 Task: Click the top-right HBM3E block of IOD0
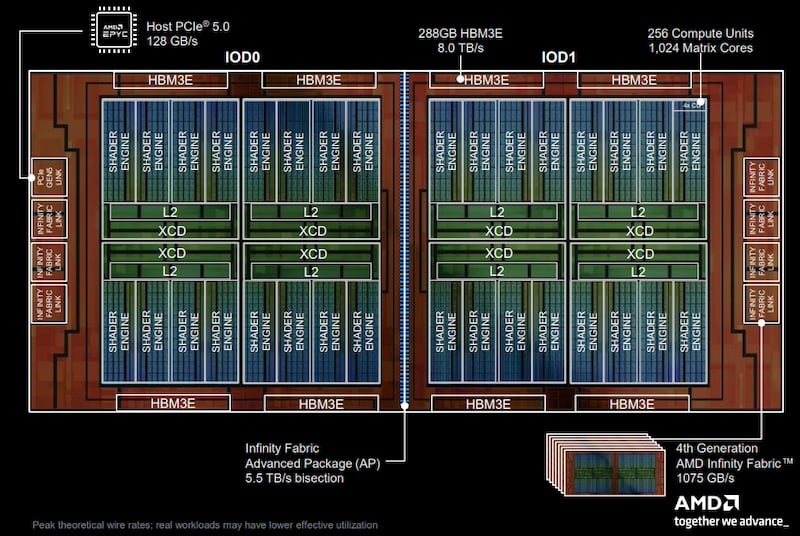[x=319, y=80]
